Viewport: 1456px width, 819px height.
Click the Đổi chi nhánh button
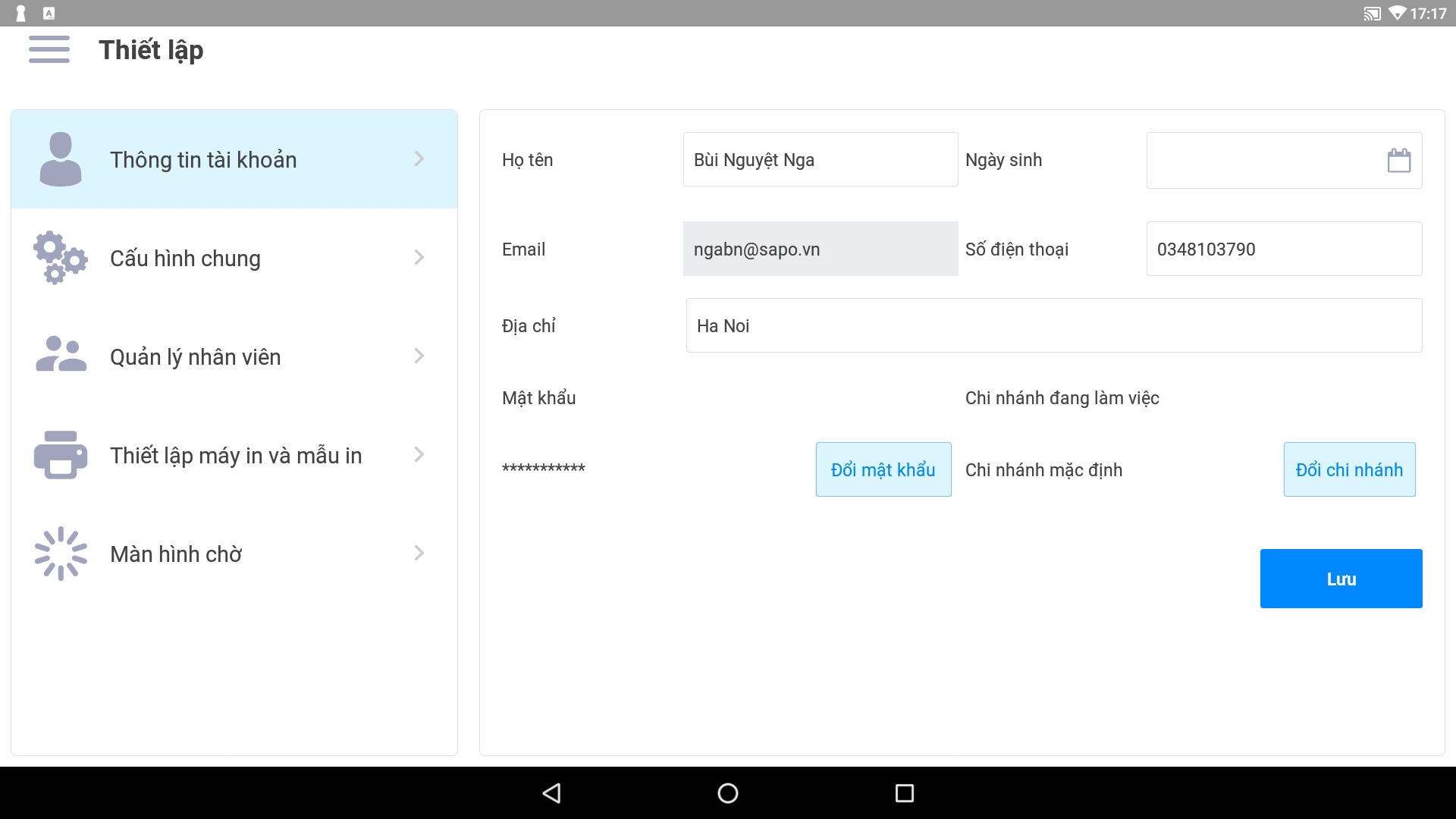point(1349,469)
